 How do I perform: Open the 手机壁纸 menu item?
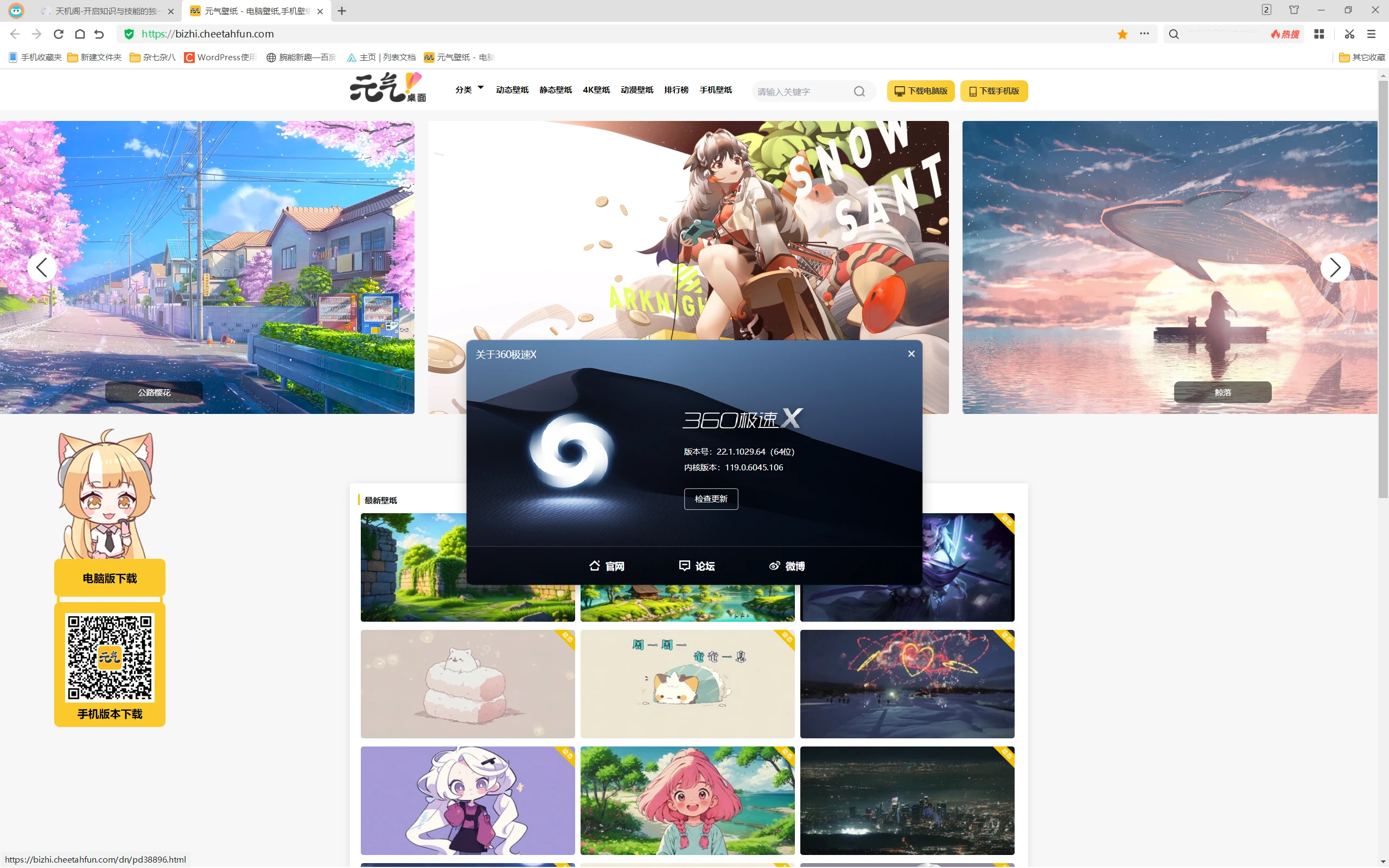click(x=716, y=90)
